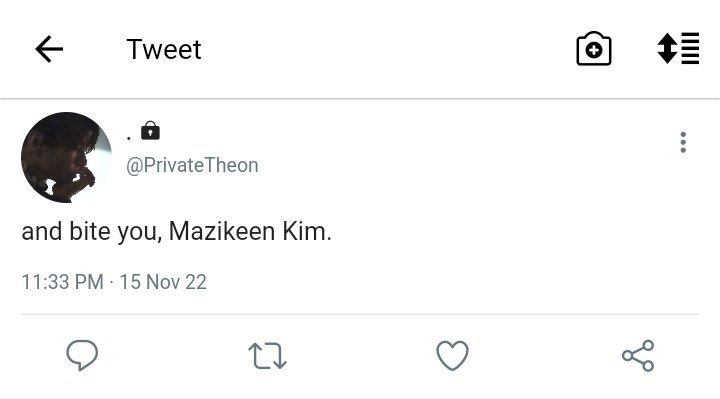Open the camera plus icon in header
720x399 pixels.
pos(594,49)
